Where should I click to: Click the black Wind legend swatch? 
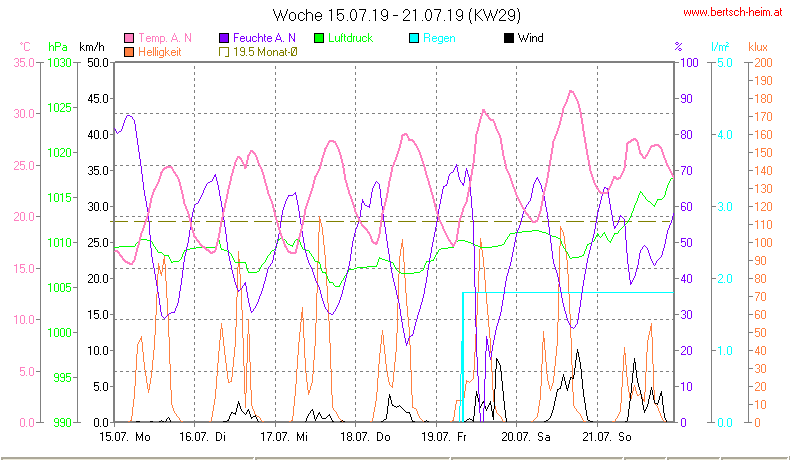click(508, 38)
